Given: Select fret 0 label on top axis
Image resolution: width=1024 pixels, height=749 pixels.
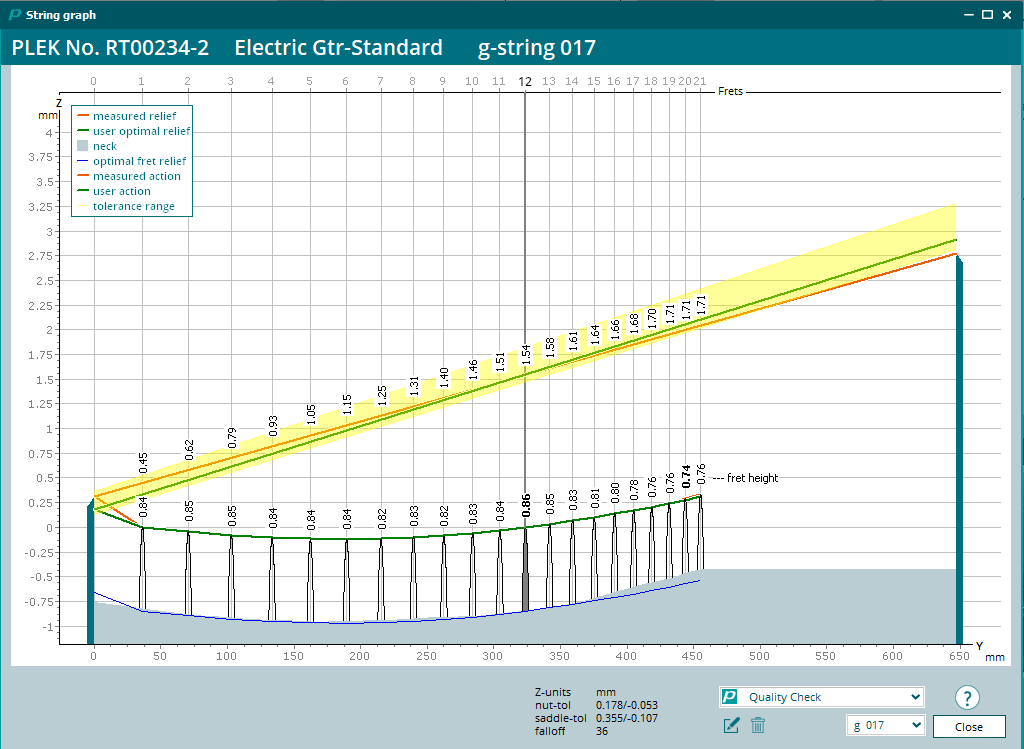Looking at the screenshot, I should [93, 81].
